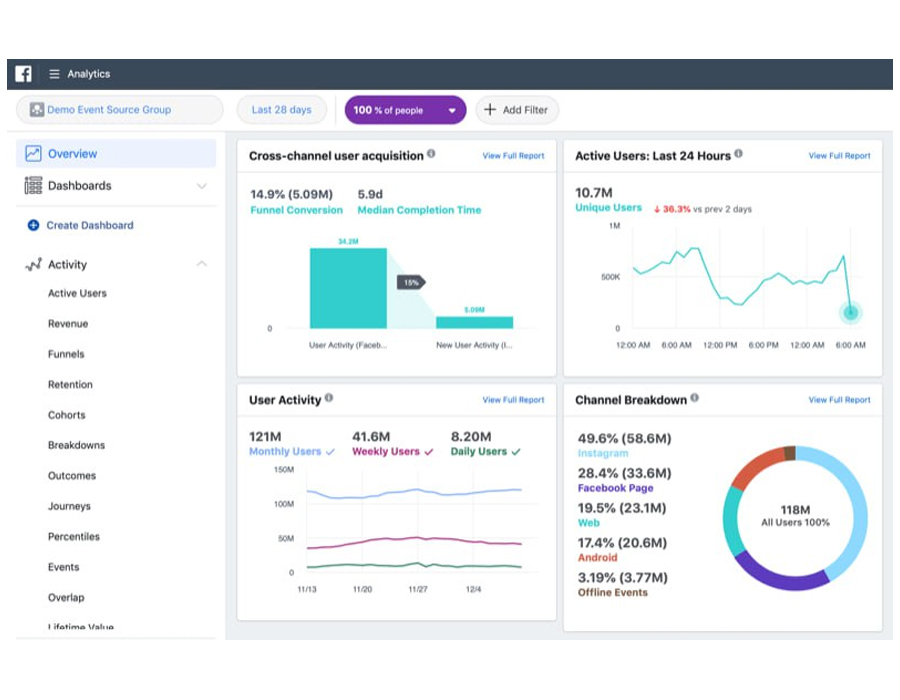Click the Facebook logo icon
This screenshot has height=700, width=900.
coord(23,74)
